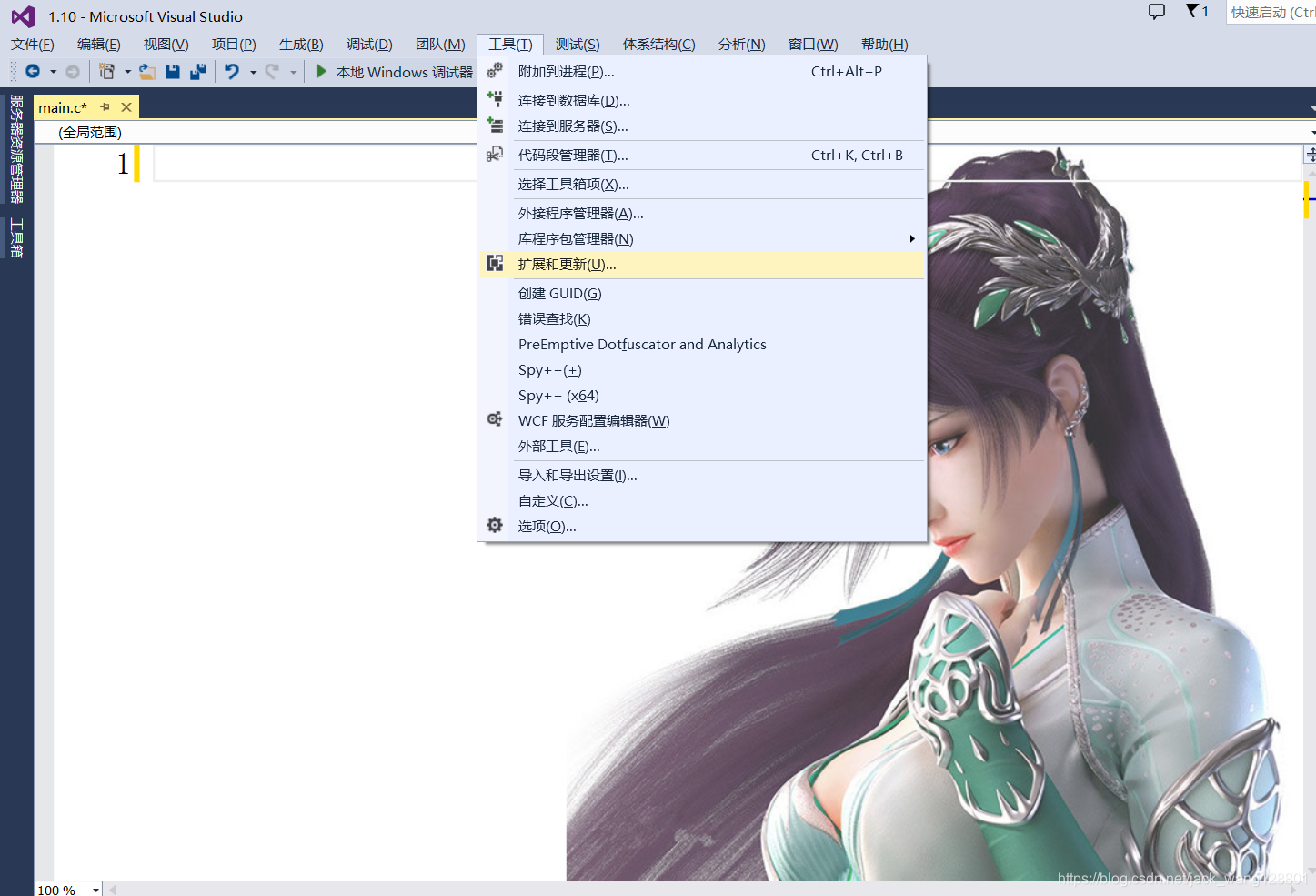Click the gear icon next to 选项
This screenshot has width=1316, height=896.
494,525
